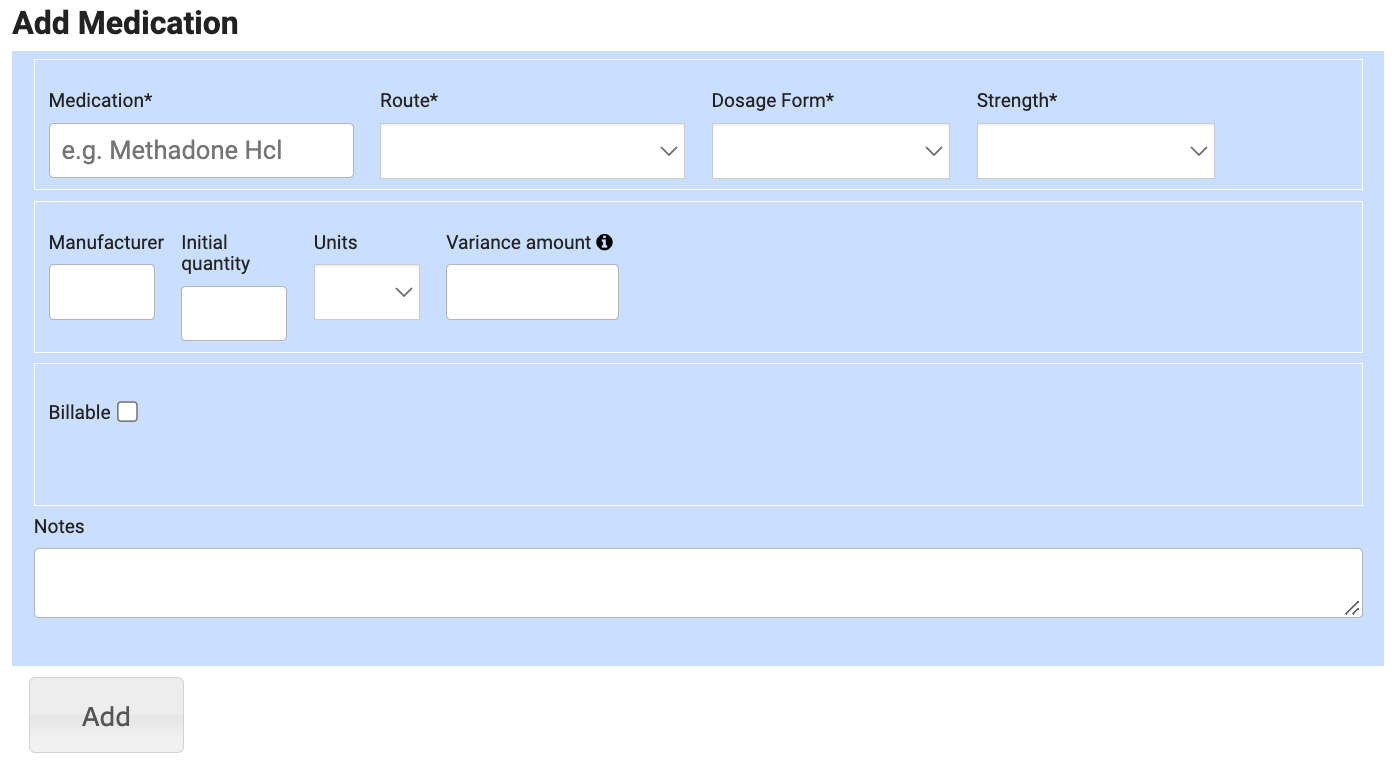The height and width of the screenshot is (768, 1392).
Task: Click the Variance amount text field
Action: pos(532,292)
